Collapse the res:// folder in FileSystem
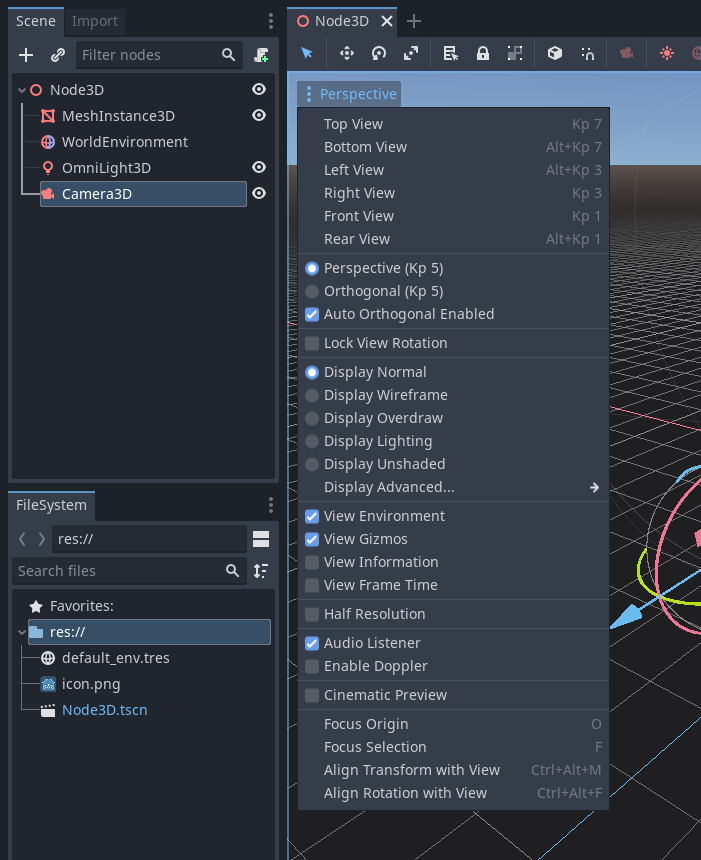This screenshot has width=701, height=860. point(22,632)
